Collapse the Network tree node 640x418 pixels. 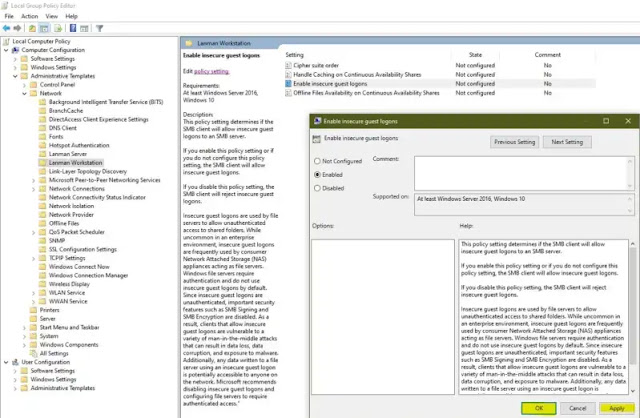point(24,94)
